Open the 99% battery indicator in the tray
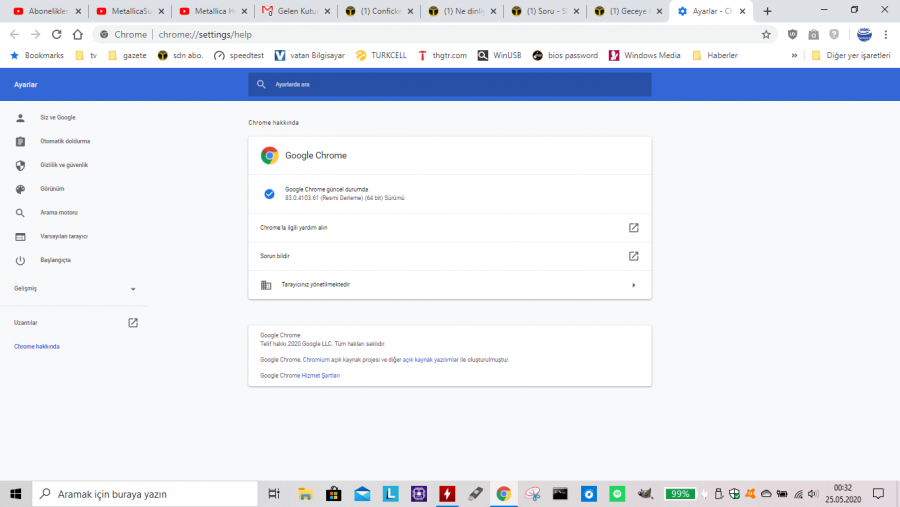 click(680, 494)
